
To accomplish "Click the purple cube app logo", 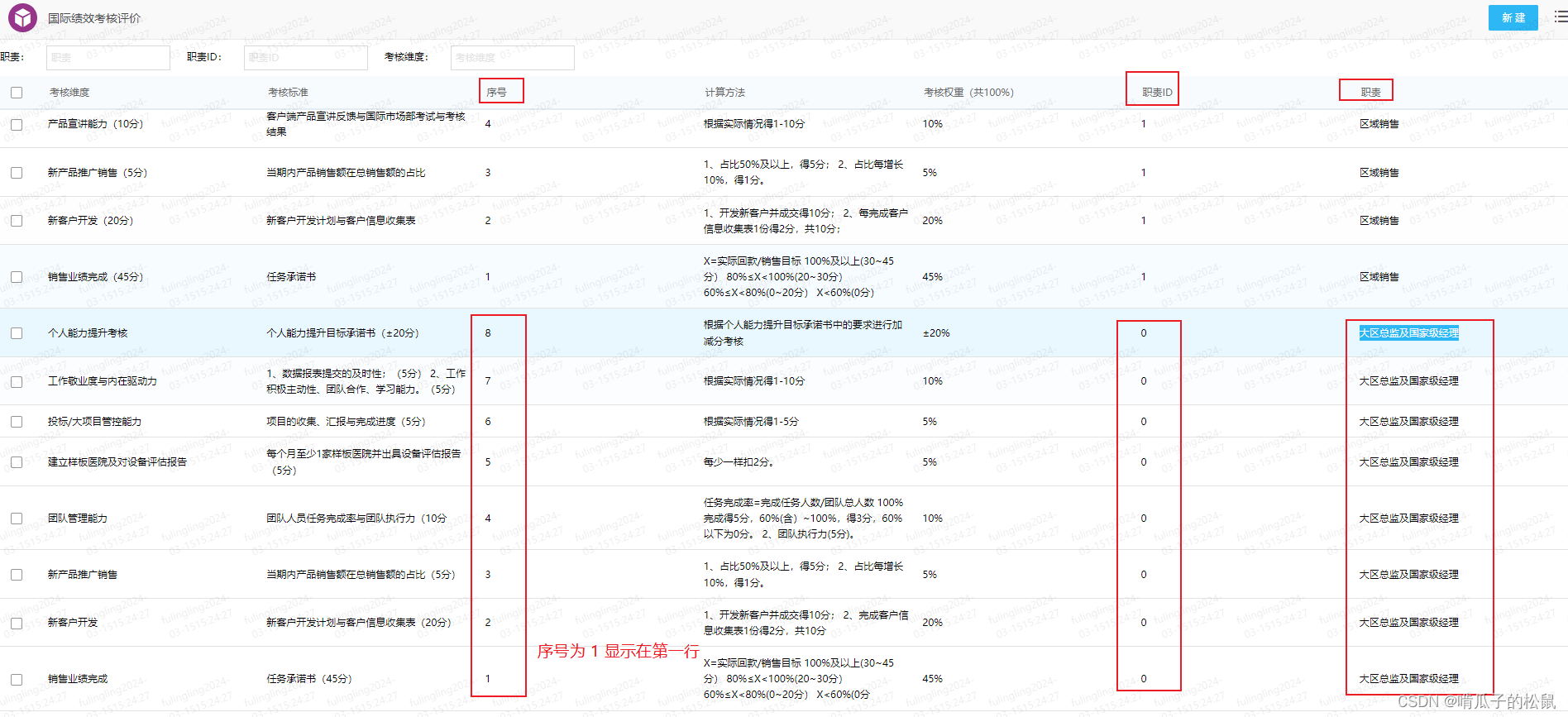I will (23, 17).
